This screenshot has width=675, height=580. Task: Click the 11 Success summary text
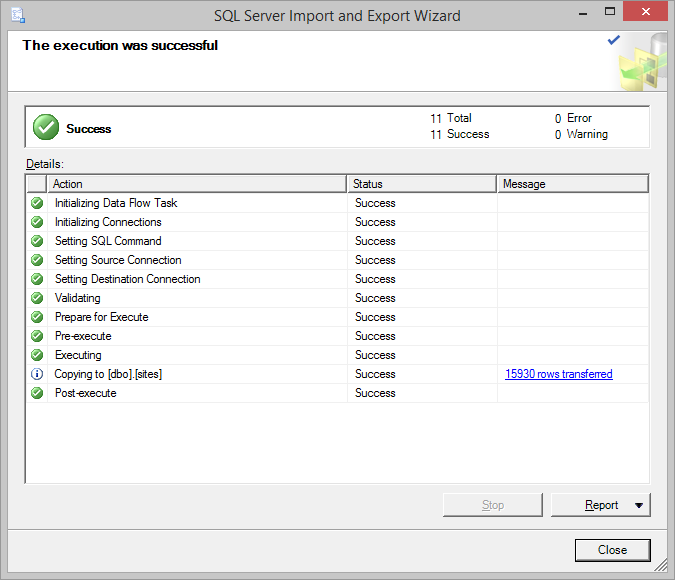click(x=459, y=134)
